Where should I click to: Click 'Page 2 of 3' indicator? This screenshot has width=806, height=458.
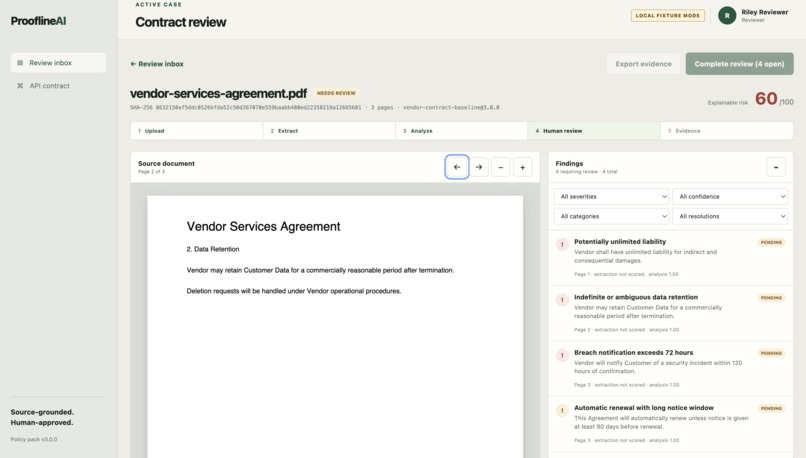tap(151, 172)
